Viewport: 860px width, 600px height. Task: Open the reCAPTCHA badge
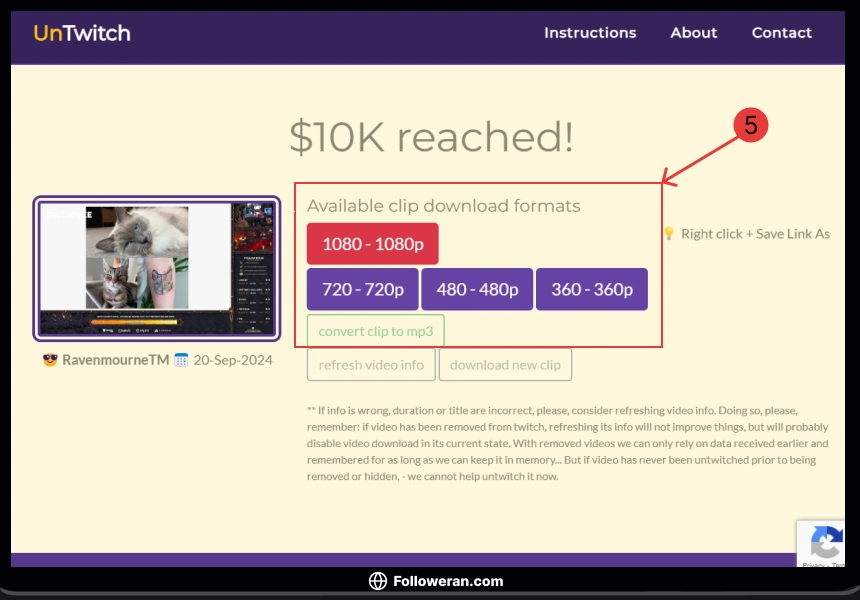click(x=824, y=544)
